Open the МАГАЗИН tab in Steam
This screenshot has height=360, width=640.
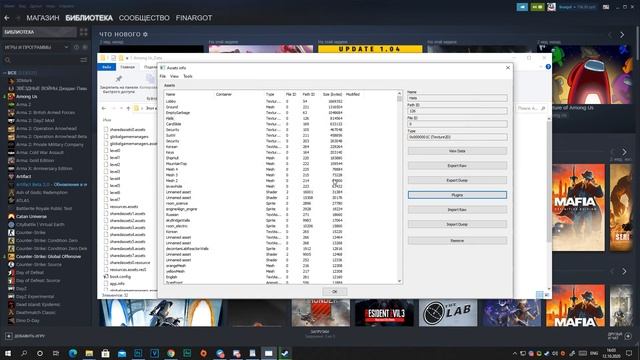(43, 18)
